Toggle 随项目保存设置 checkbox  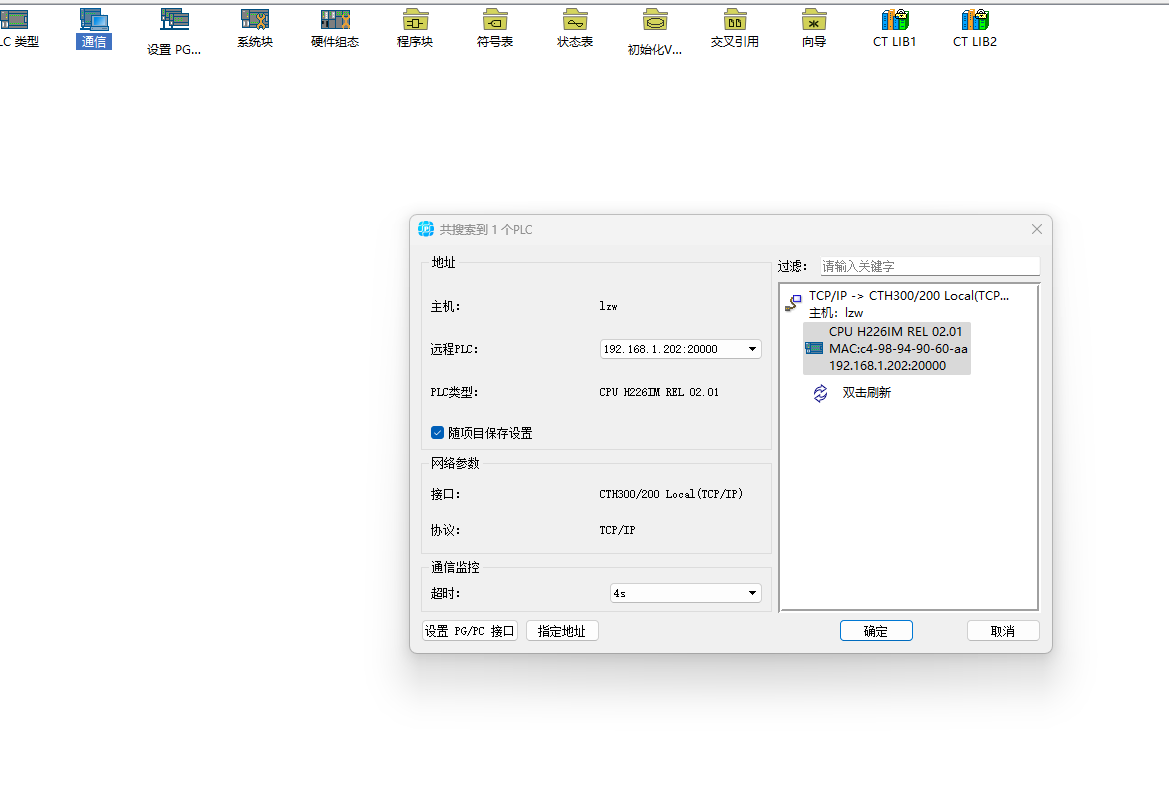click(438, 433)
